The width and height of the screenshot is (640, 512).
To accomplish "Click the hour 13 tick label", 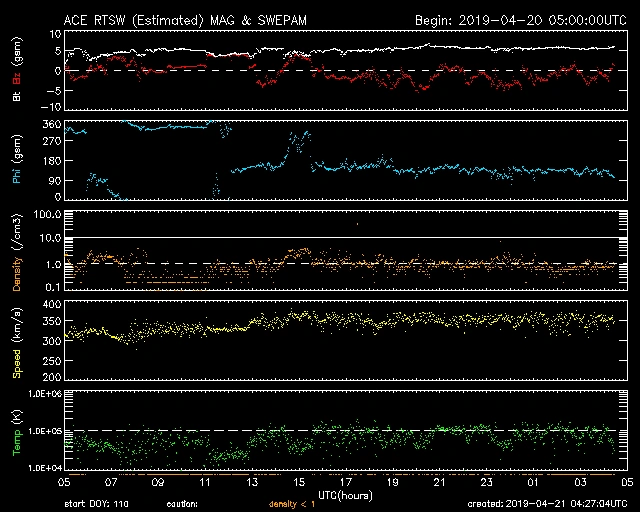I will pyautogui.click(x=253, y=481).
